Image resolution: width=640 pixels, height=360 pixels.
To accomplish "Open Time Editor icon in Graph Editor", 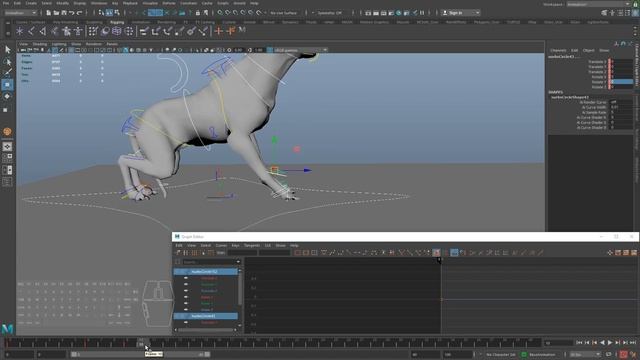I will coord(634,253).
